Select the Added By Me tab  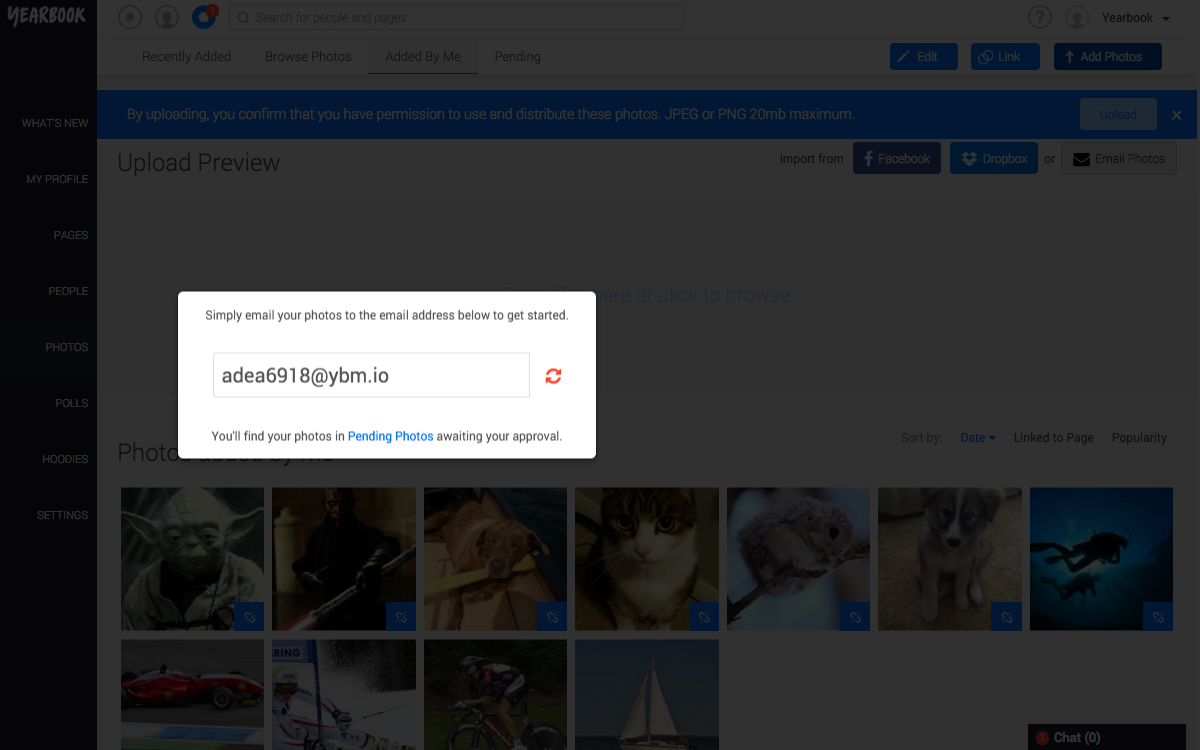(423, 57)
